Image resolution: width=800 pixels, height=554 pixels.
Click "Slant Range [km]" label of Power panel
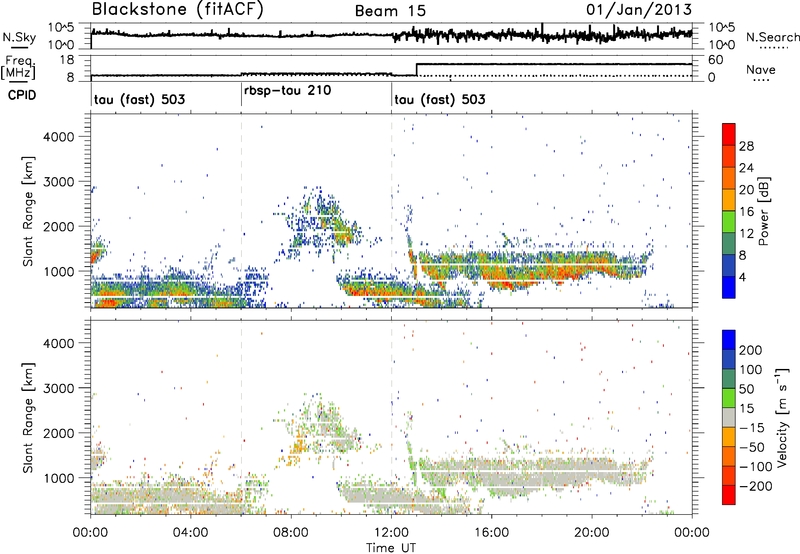[28, 211]
